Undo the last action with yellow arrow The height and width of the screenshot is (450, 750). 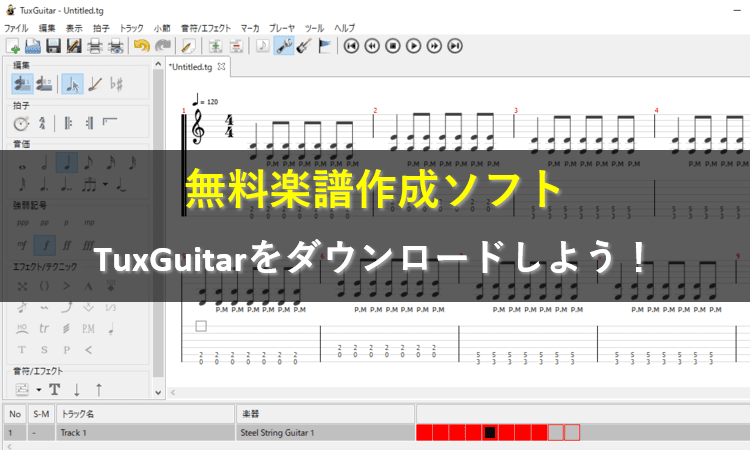pos(140,45)
